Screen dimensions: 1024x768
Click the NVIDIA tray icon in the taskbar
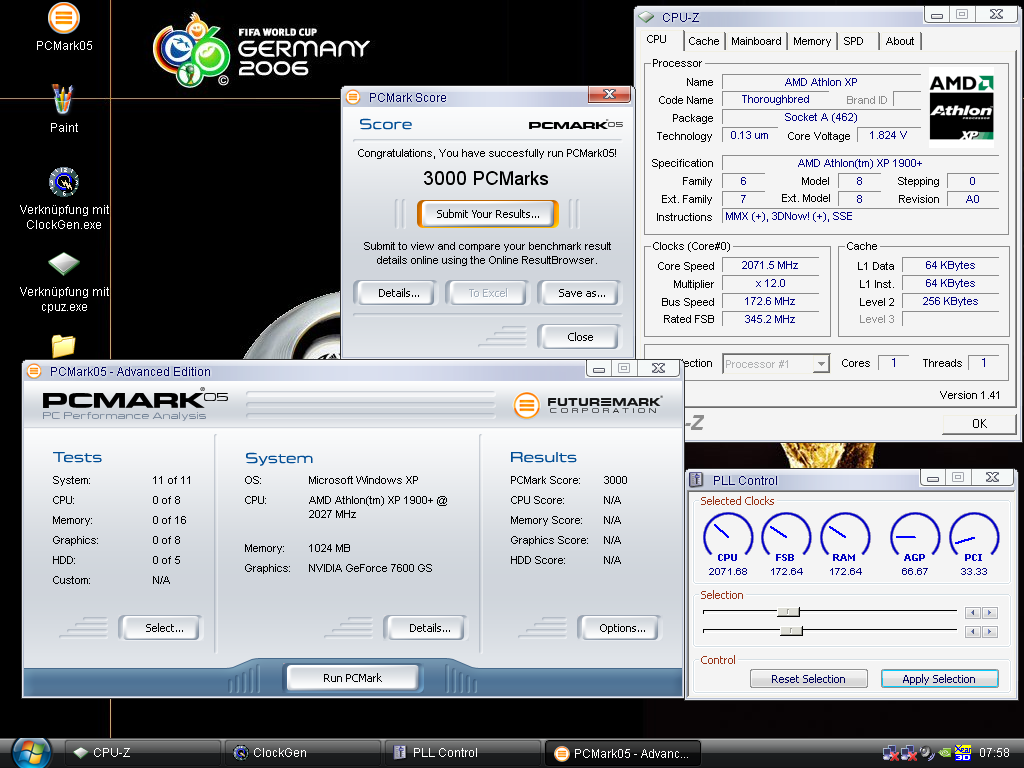point(944,753)
